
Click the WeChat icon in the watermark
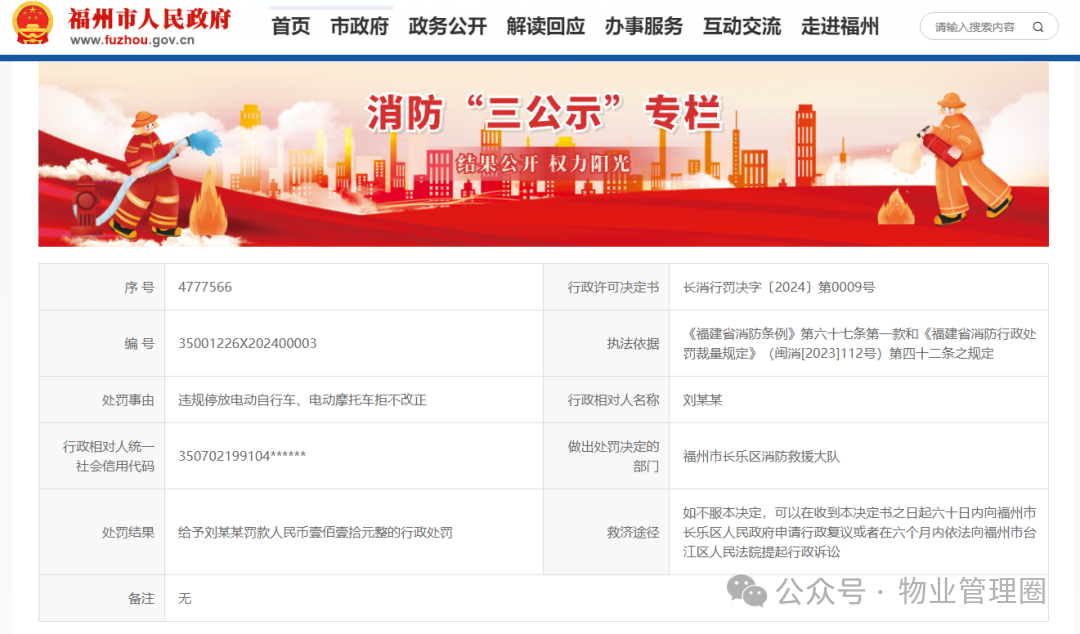(x=747, y=591)
